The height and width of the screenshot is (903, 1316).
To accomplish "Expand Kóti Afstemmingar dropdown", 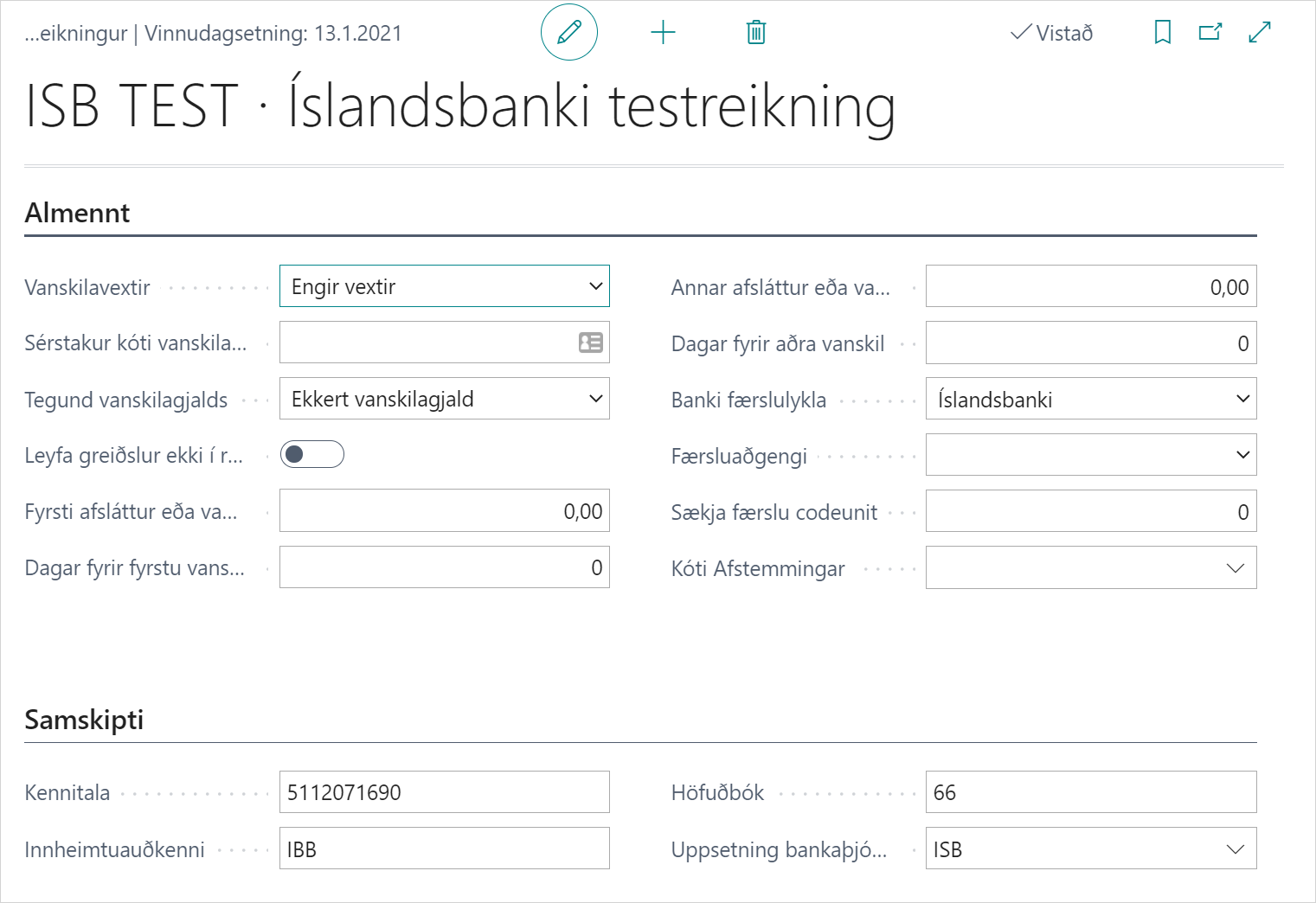I will tap(1236, 568).
